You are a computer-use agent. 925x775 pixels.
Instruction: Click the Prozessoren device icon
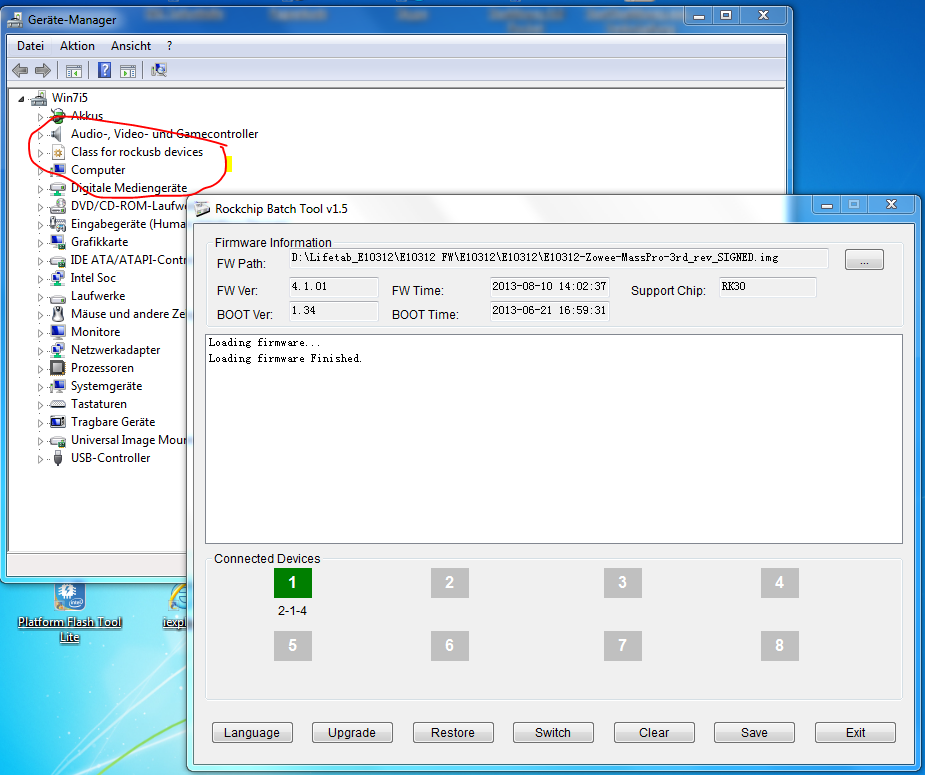click(58, 368)
